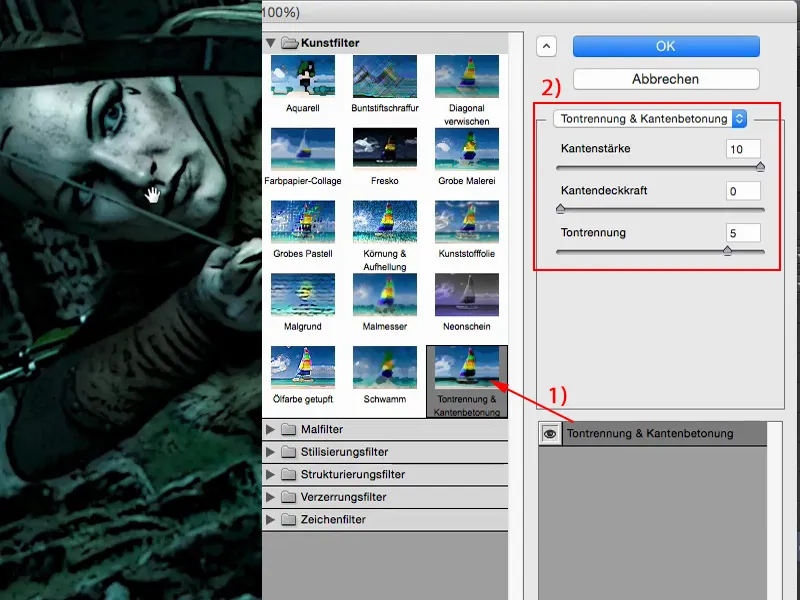Click the Malfilter folder icon
This screenshot has height=600, width=800.
(289, 430)
